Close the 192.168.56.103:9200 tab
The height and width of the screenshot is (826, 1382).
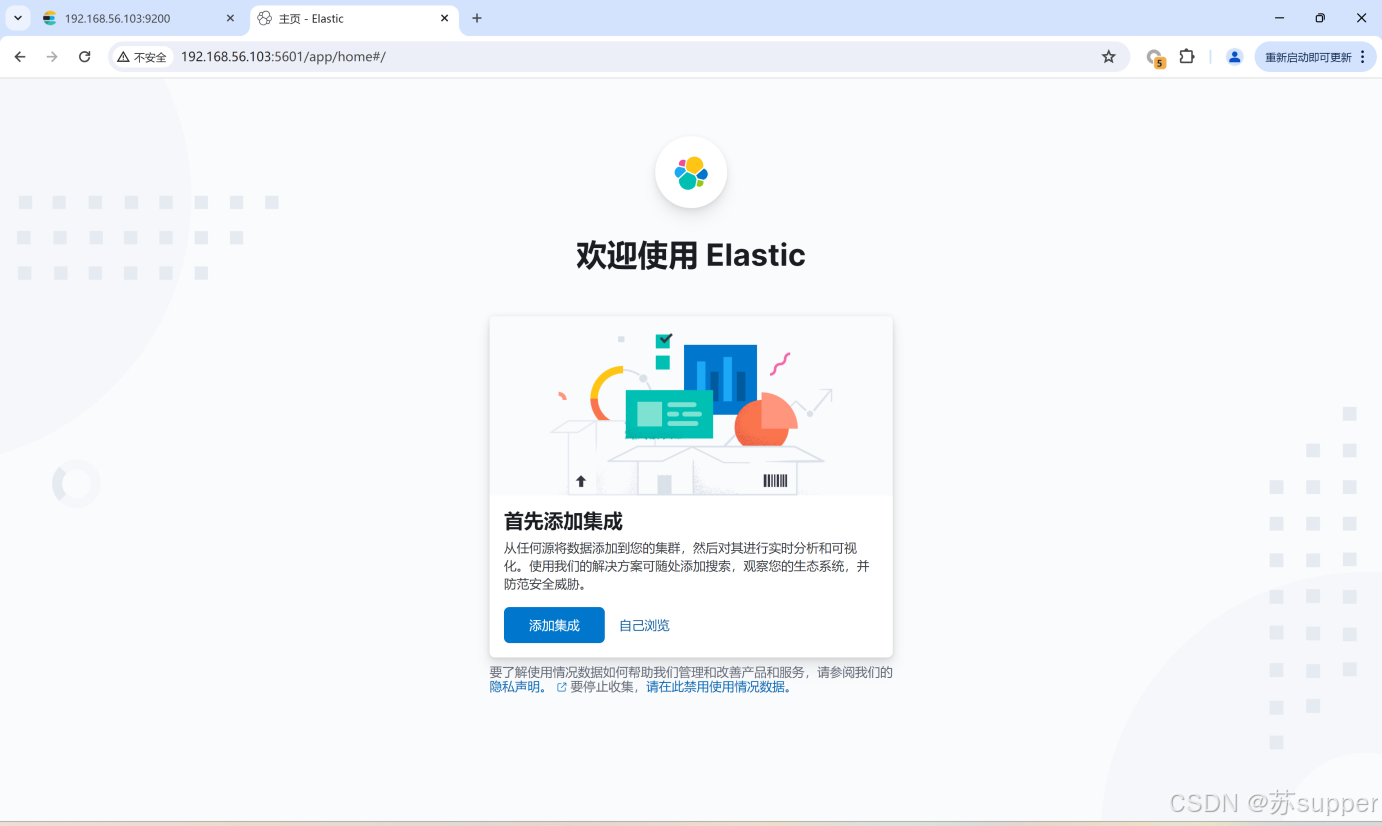pyautogui.click(x=230, y=18)
